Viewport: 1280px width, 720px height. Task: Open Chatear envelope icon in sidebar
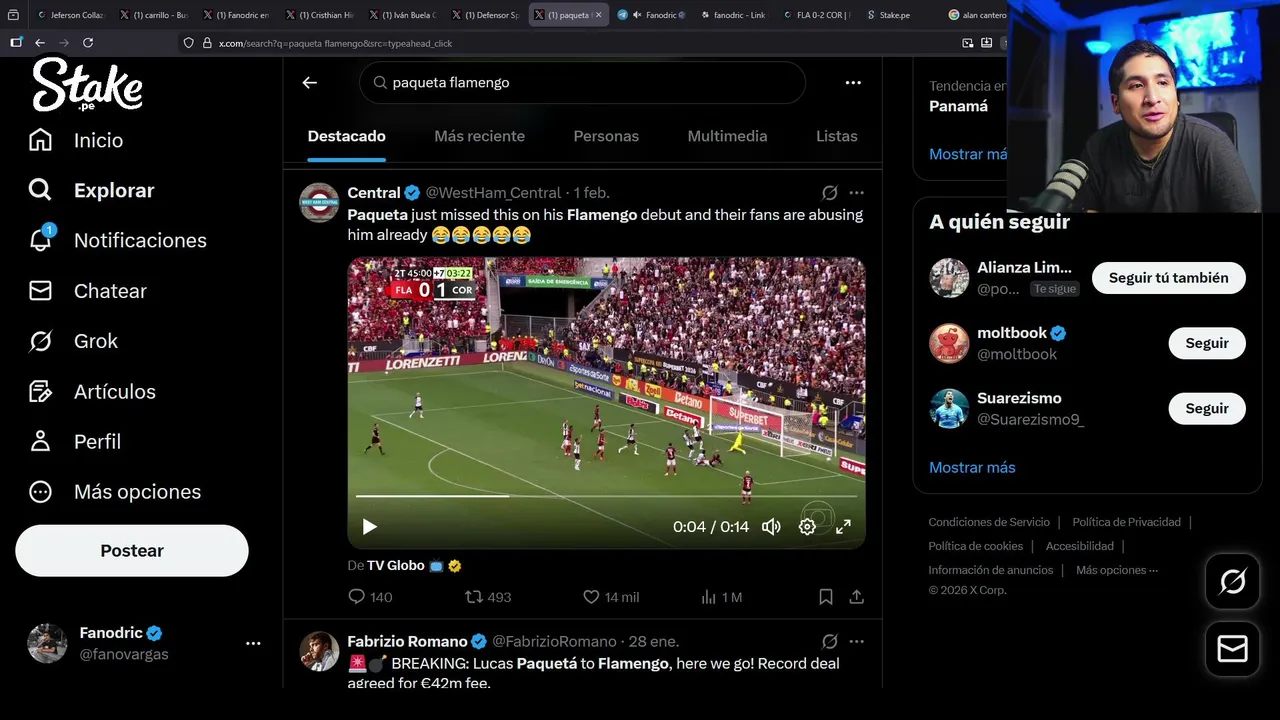coord(40,291)
